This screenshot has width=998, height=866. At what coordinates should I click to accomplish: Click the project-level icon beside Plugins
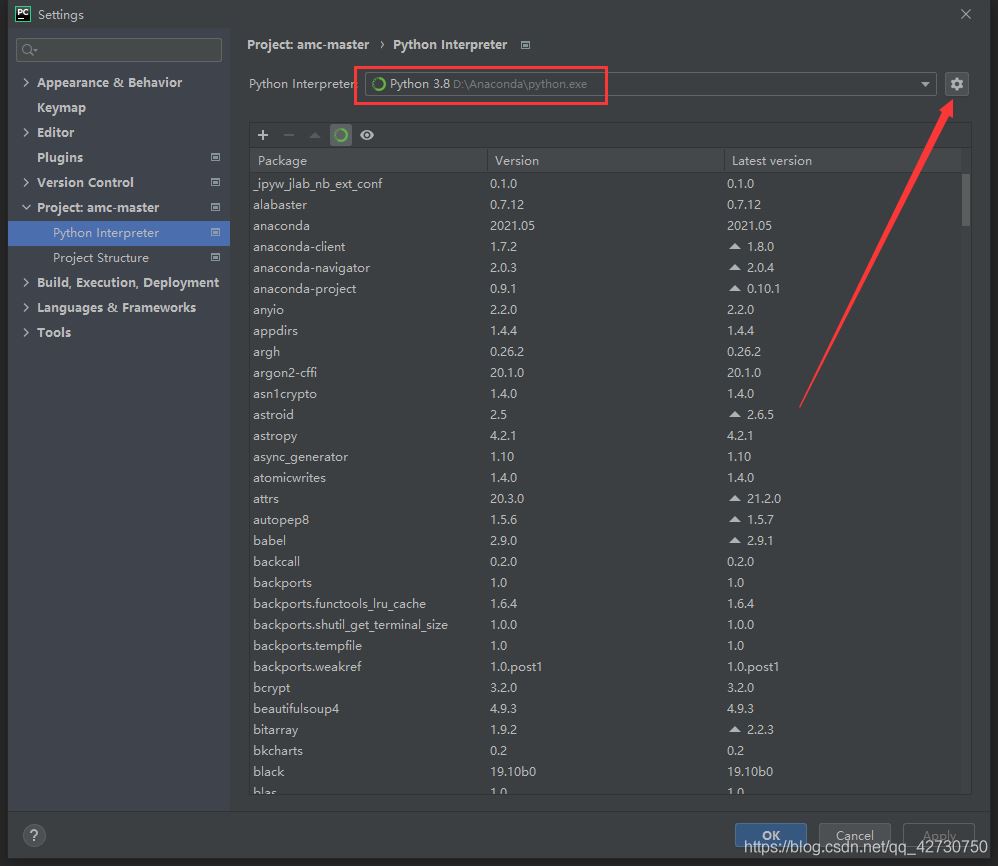point(215,158)
